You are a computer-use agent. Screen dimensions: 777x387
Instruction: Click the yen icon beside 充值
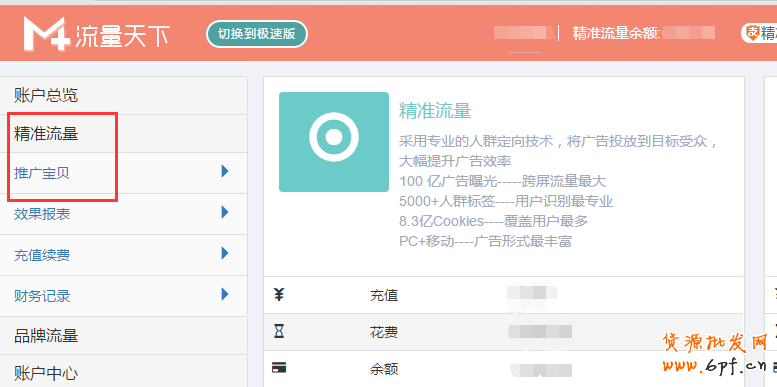tap(279, 294)
